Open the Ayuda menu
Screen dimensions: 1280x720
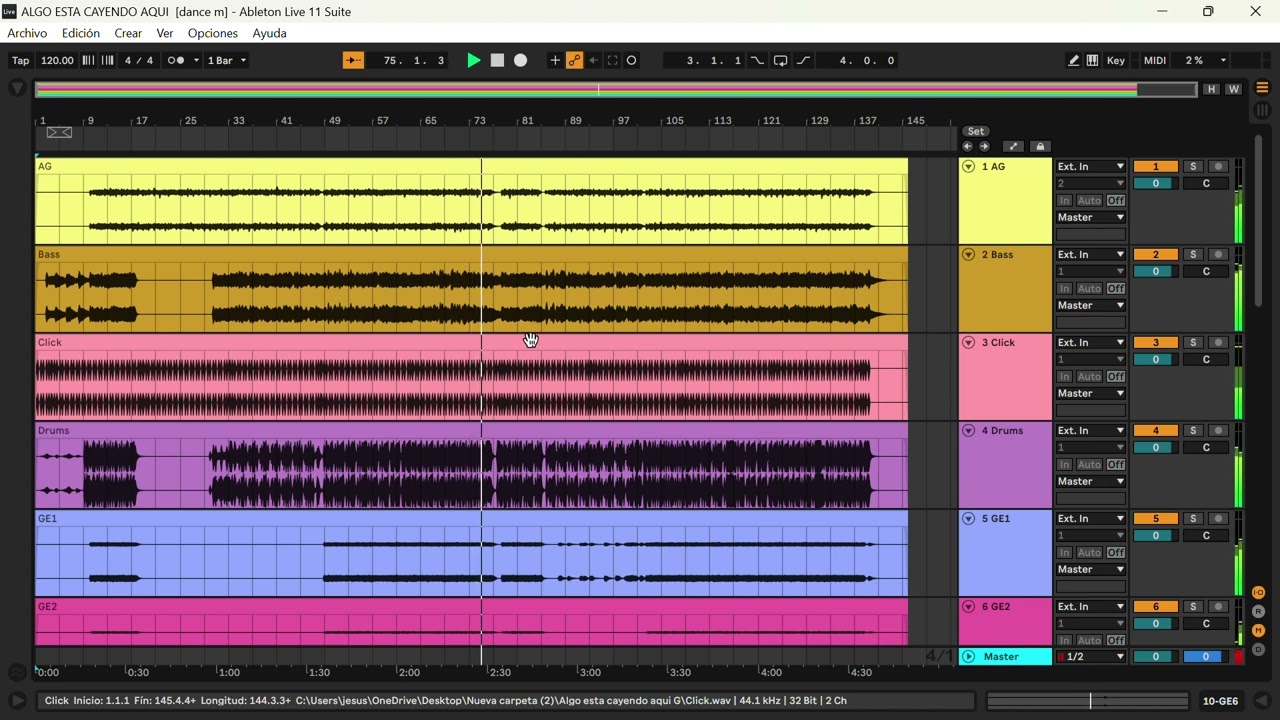pyautogui.click(x=270, y=33)
